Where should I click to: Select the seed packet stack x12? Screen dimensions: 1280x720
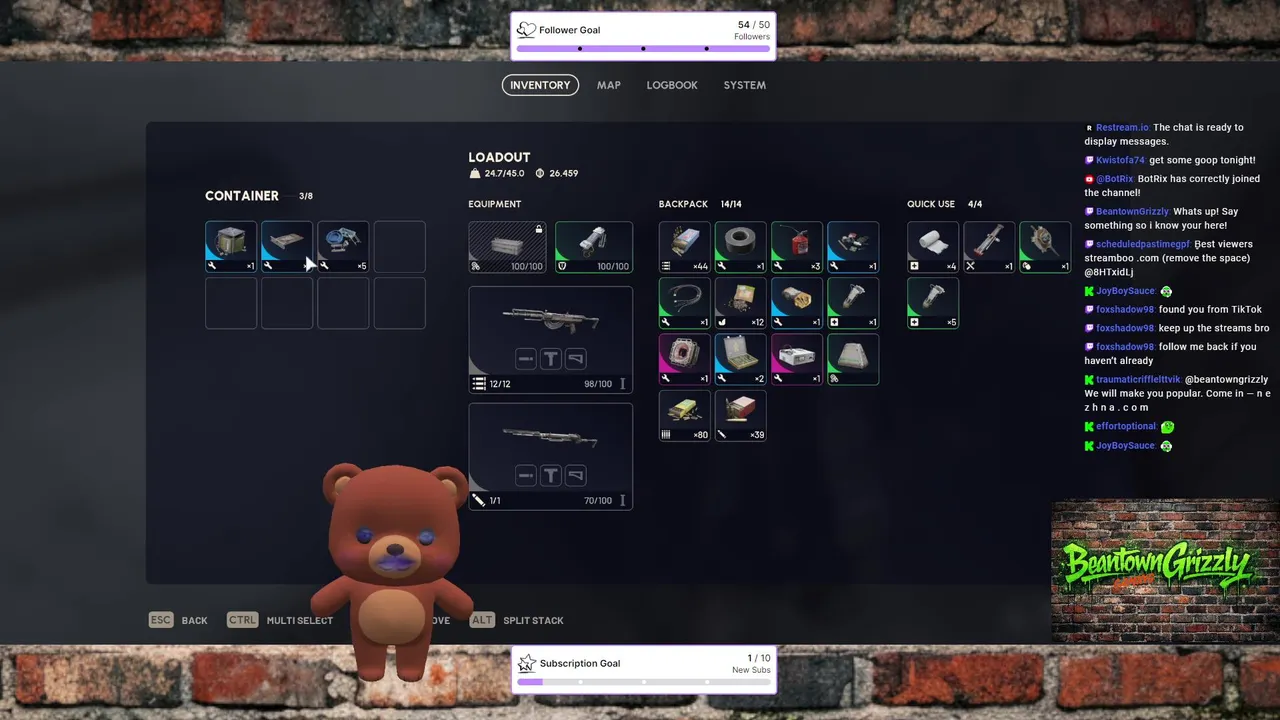pos(741,303)
